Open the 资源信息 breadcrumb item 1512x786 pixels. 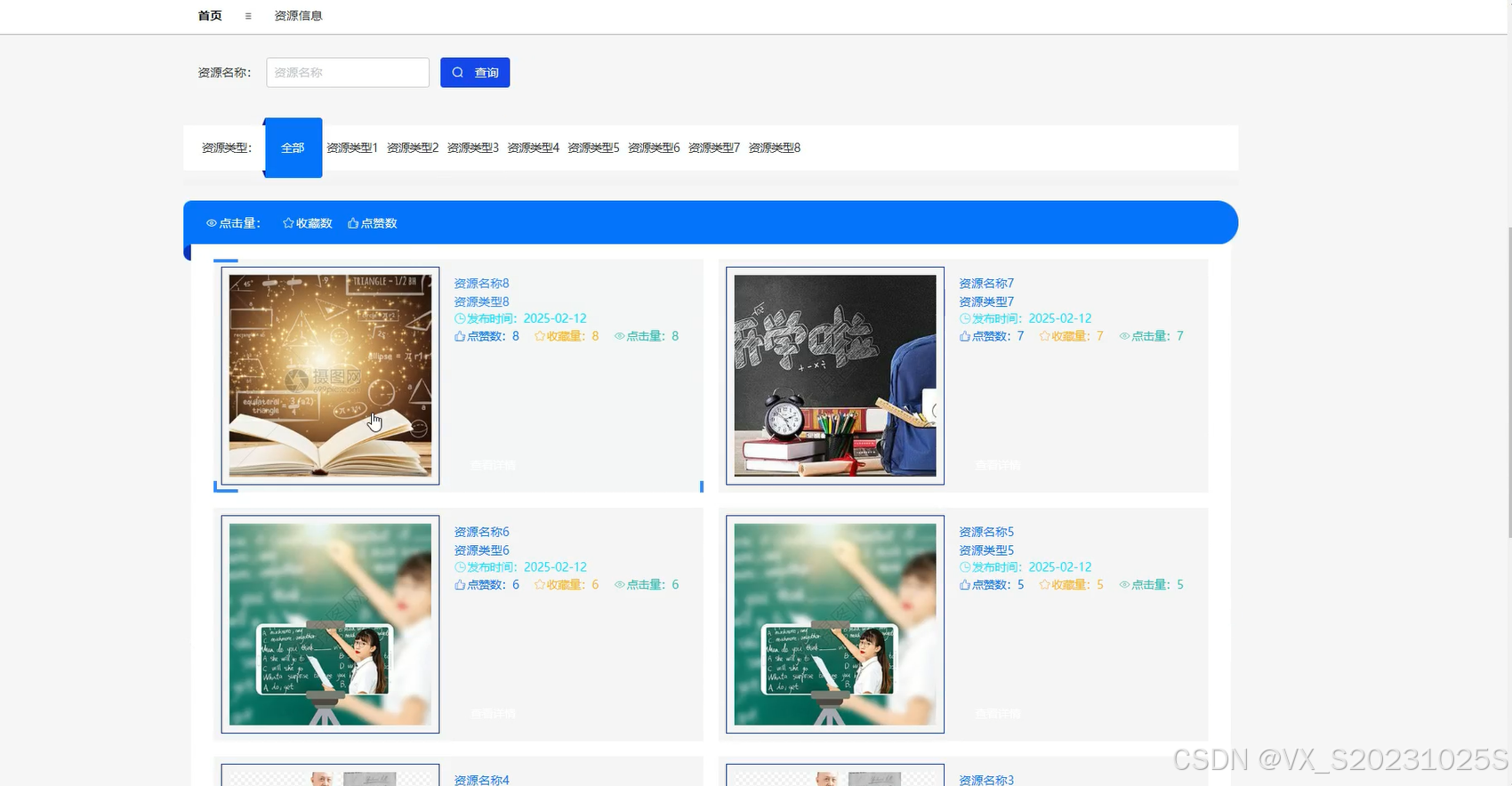[x=298, y=16]
